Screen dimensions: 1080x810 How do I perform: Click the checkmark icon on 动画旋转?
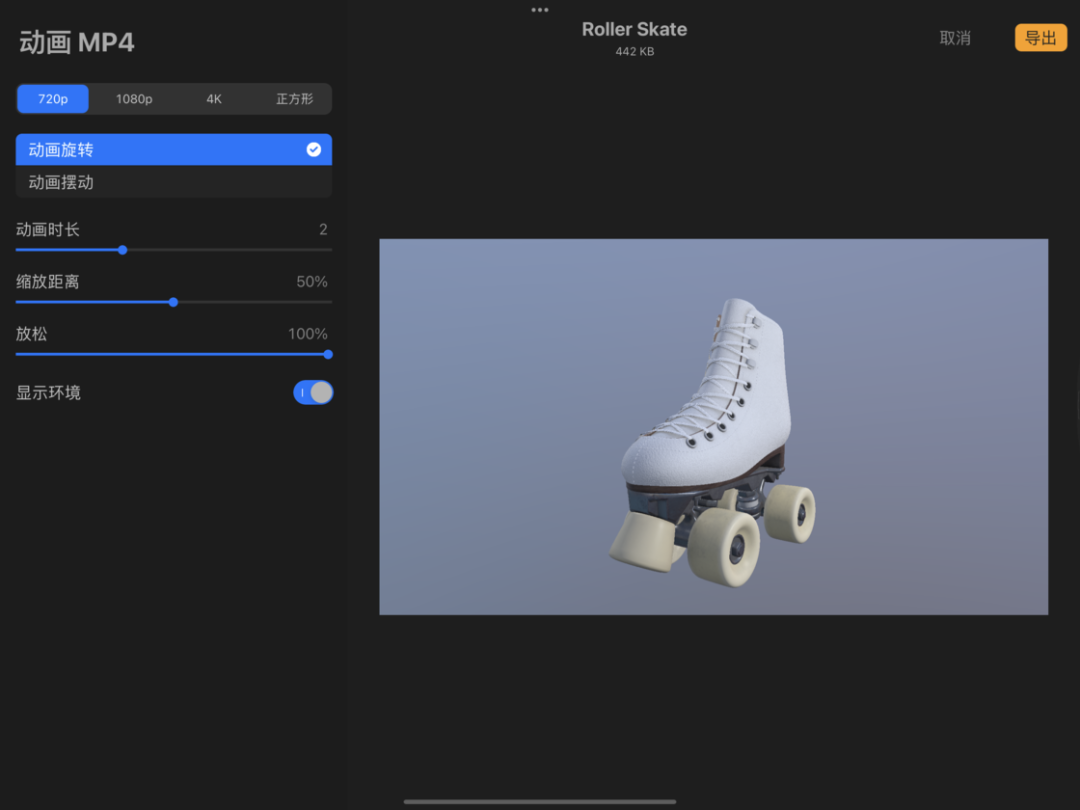313,150
